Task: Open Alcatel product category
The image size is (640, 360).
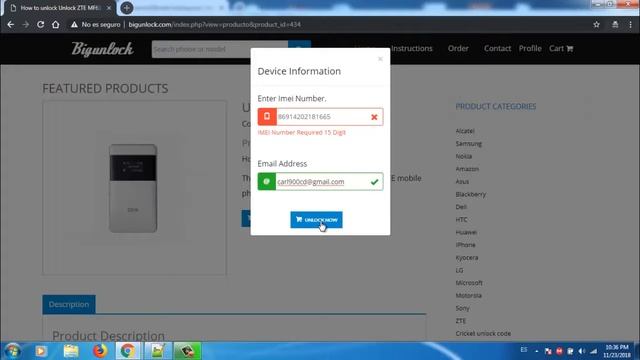Action: coord(465,131)
